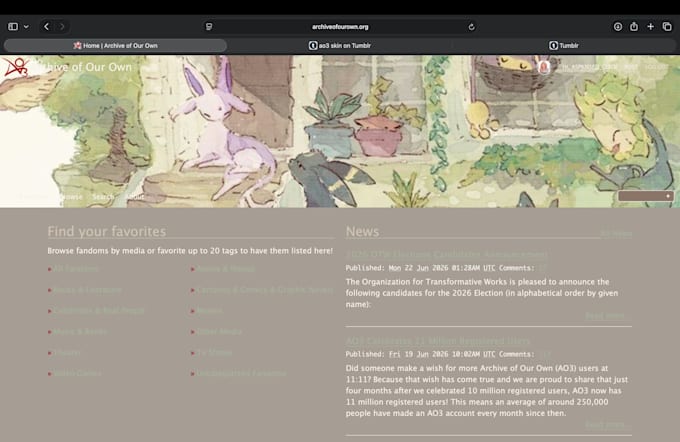Open the All Fandoms link
Image resolution: width=680 pixels, height=442 pixels.
coord(75,269)
